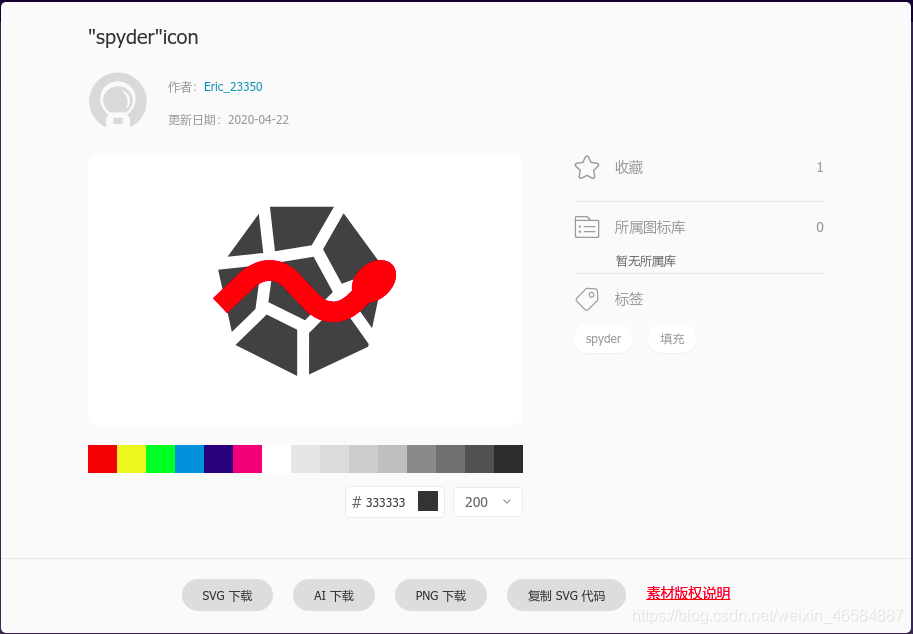
Task: Pick the yellow color swatch
Action: point(132,459)
